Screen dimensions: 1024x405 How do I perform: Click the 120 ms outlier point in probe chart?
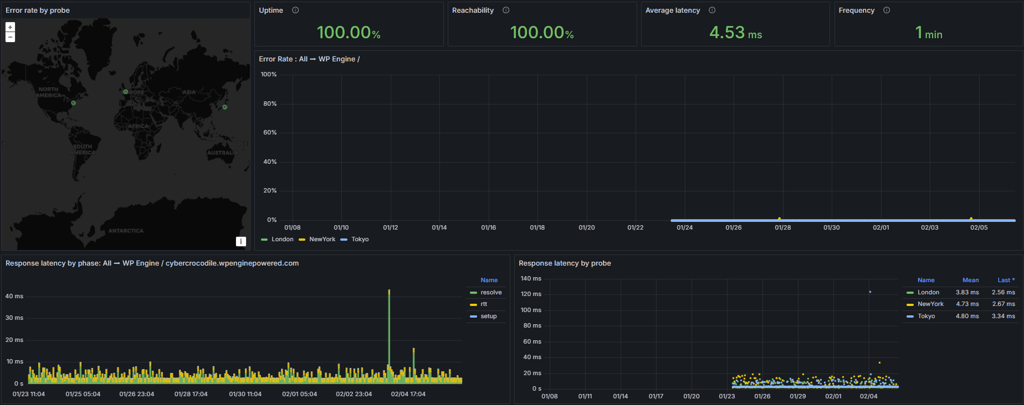pos(870,292)
